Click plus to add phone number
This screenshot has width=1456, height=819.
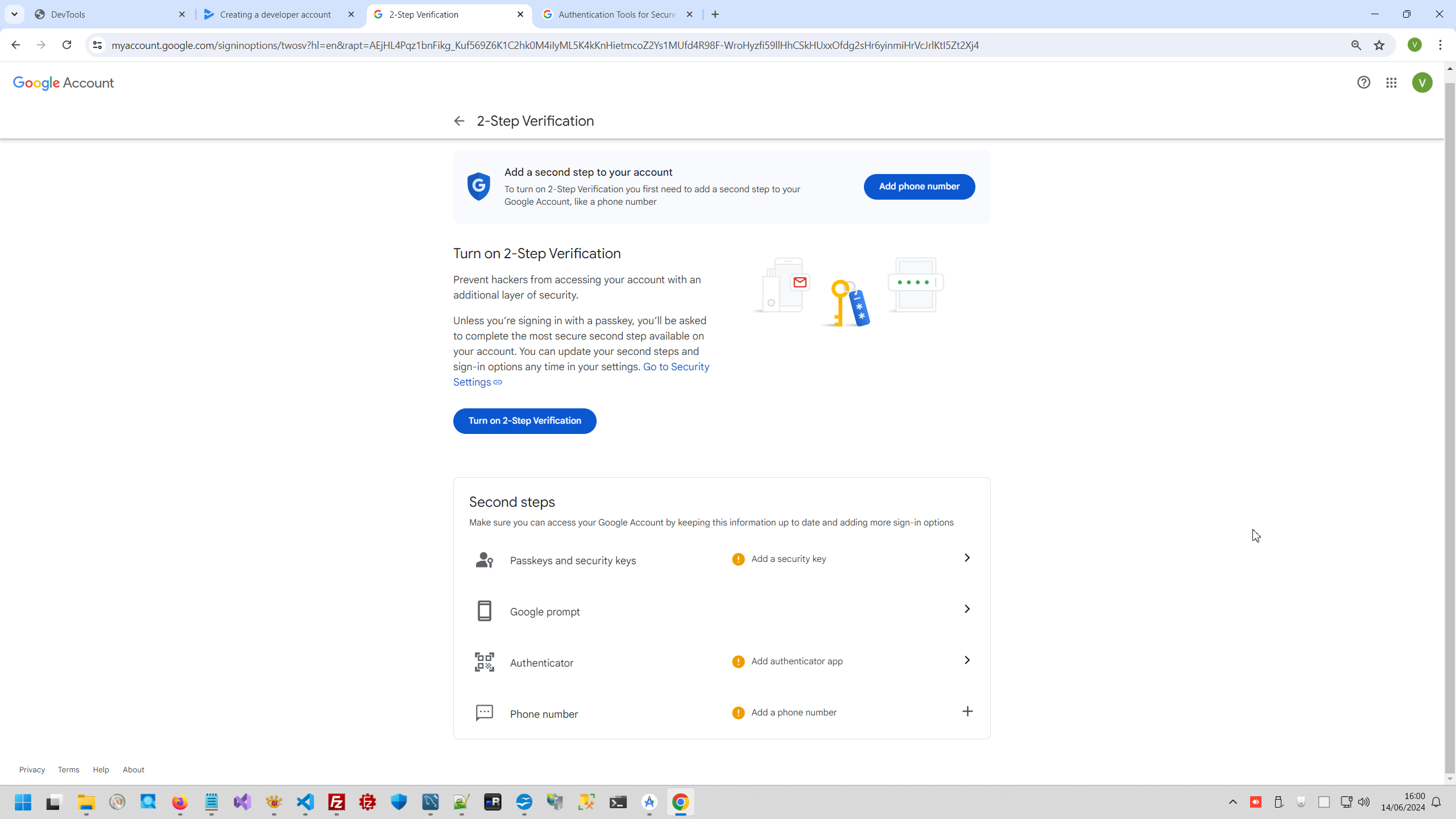click(x=967, y=712)
